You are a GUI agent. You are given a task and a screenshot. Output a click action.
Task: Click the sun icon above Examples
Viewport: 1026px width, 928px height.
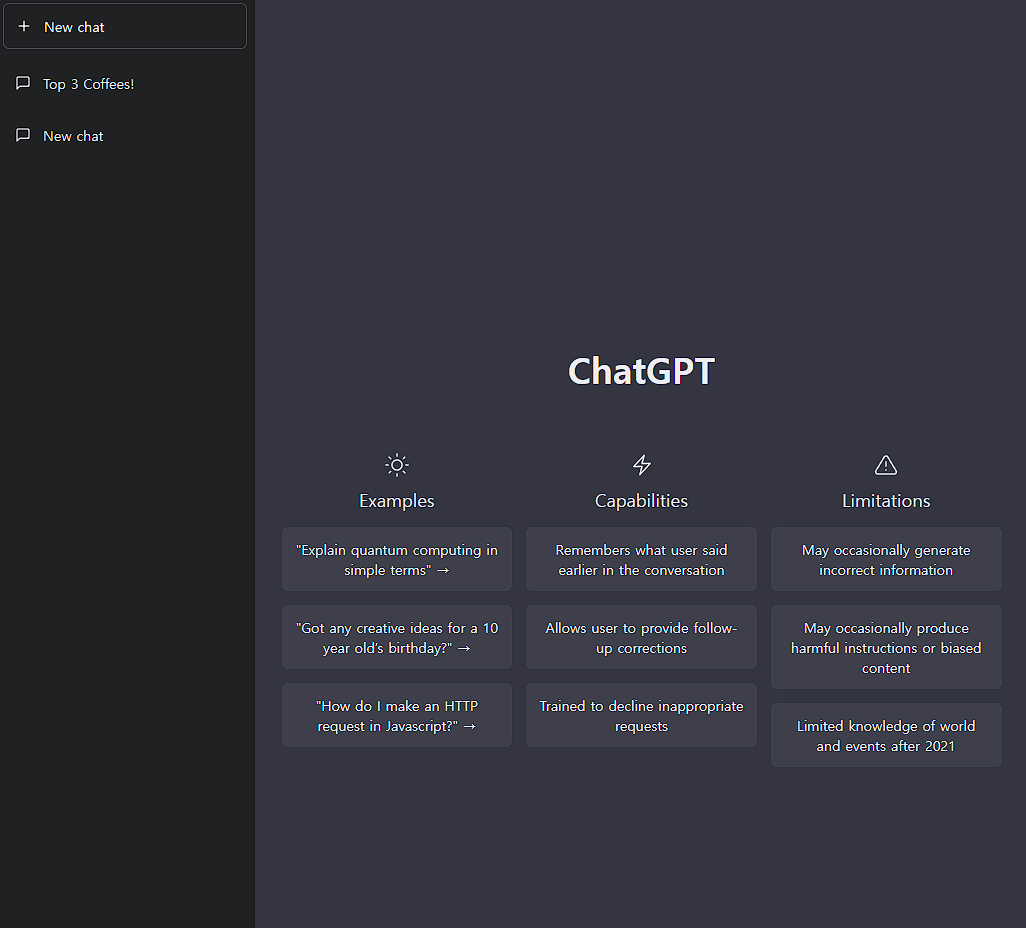coord(397,465)
